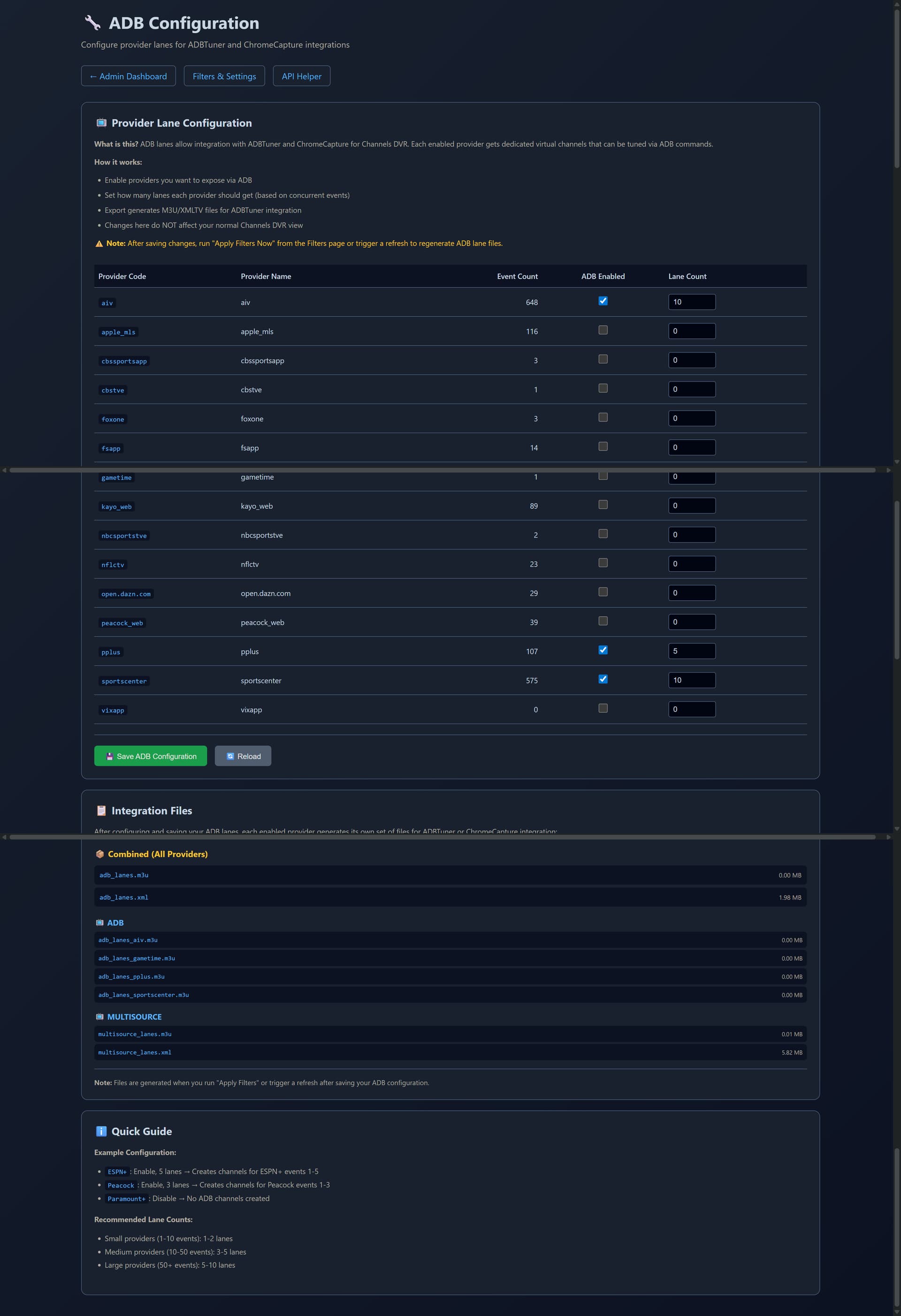Click the floppy disk Save icon
The height and width of the screenshot is (1316, 901).
point(110,757)
